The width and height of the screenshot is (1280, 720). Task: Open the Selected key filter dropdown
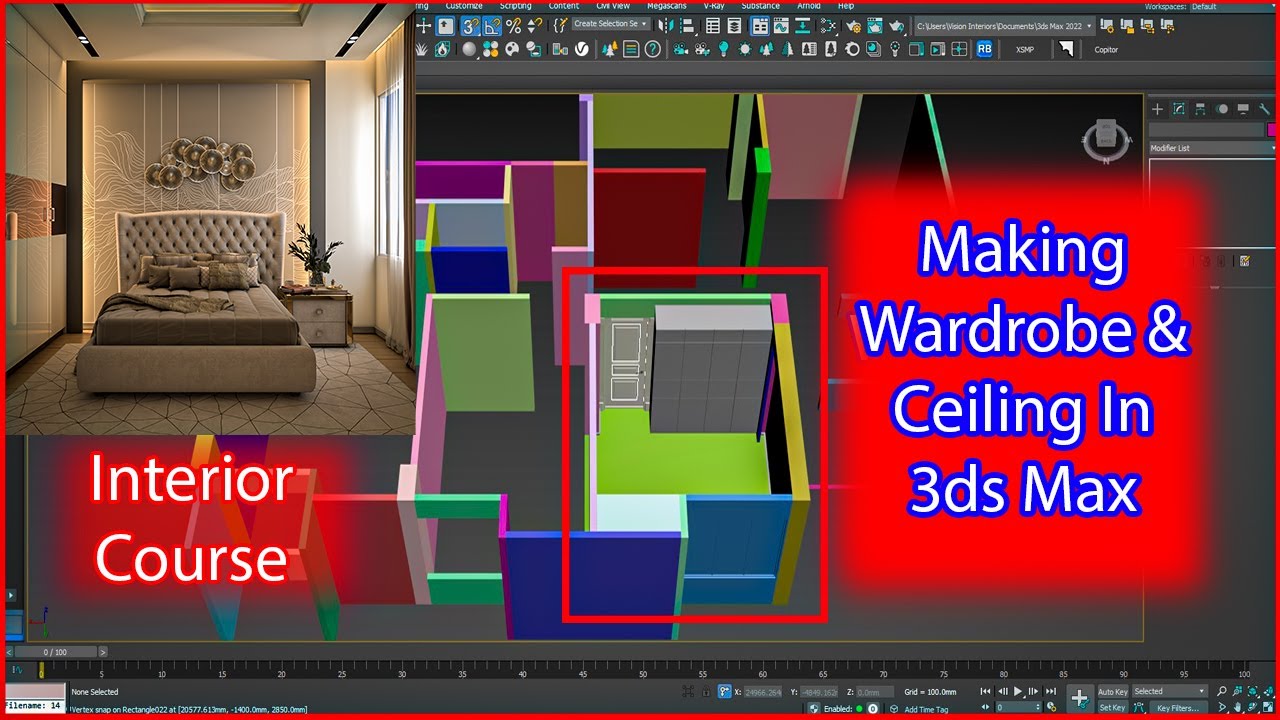click(1170, 691)
